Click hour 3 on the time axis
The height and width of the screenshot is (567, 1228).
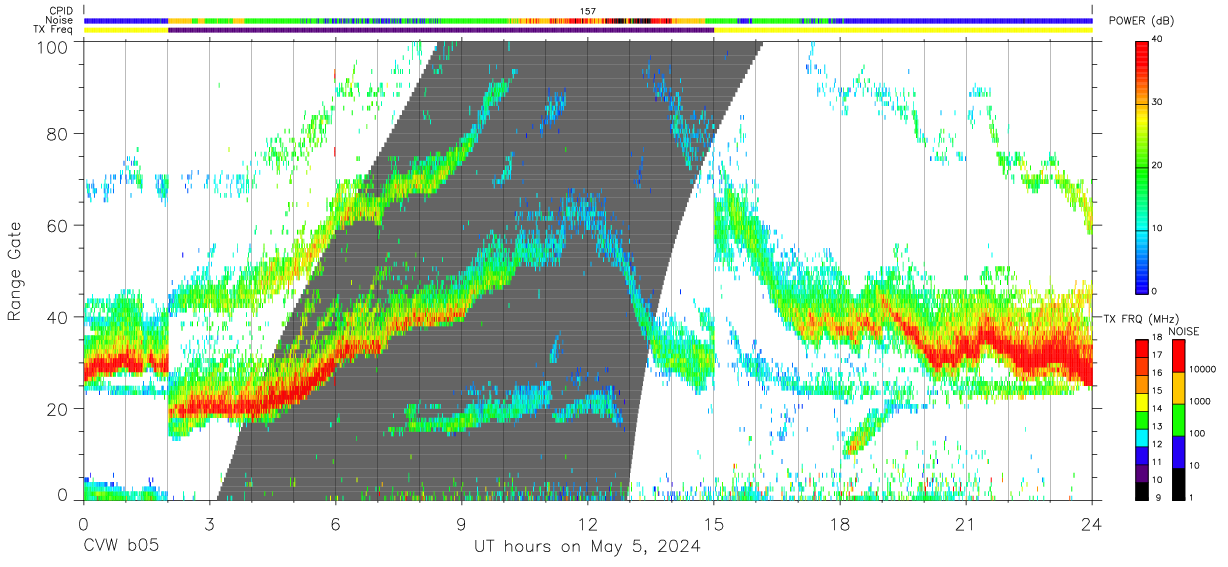point(209,523)
